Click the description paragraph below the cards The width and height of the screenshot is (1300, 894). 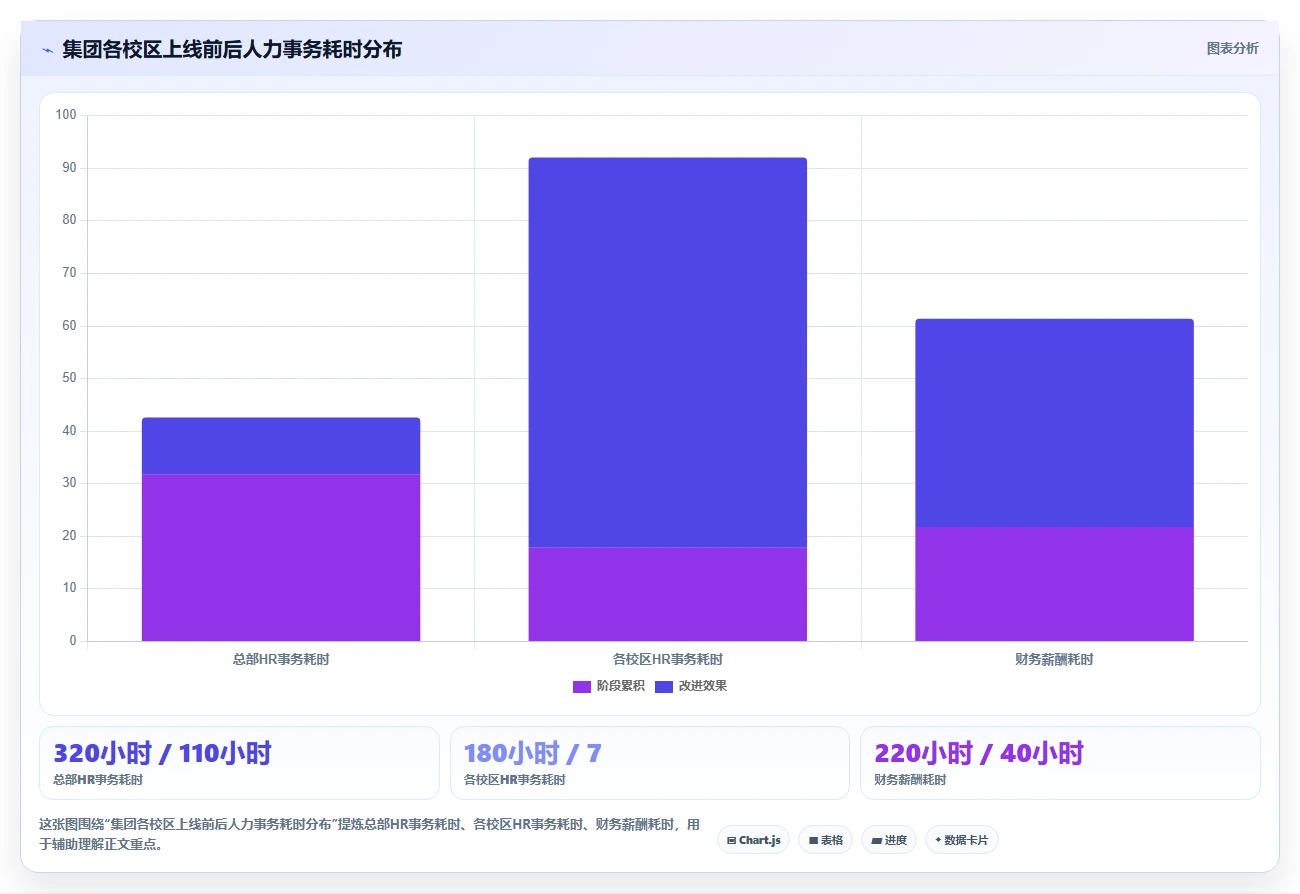click(369, 834)
